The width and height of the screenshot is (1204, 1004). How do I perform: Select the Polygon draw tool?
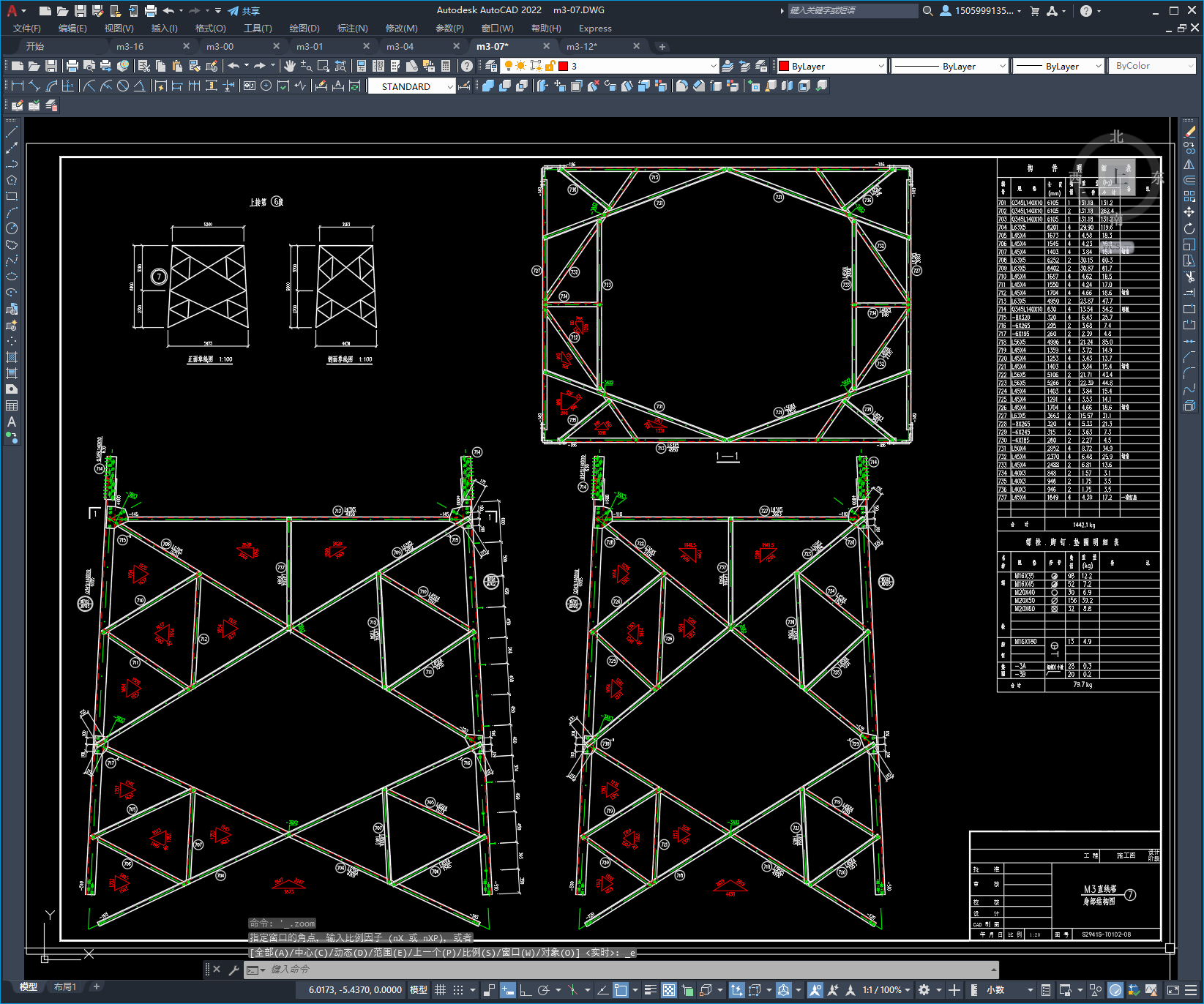pos(12,180)
